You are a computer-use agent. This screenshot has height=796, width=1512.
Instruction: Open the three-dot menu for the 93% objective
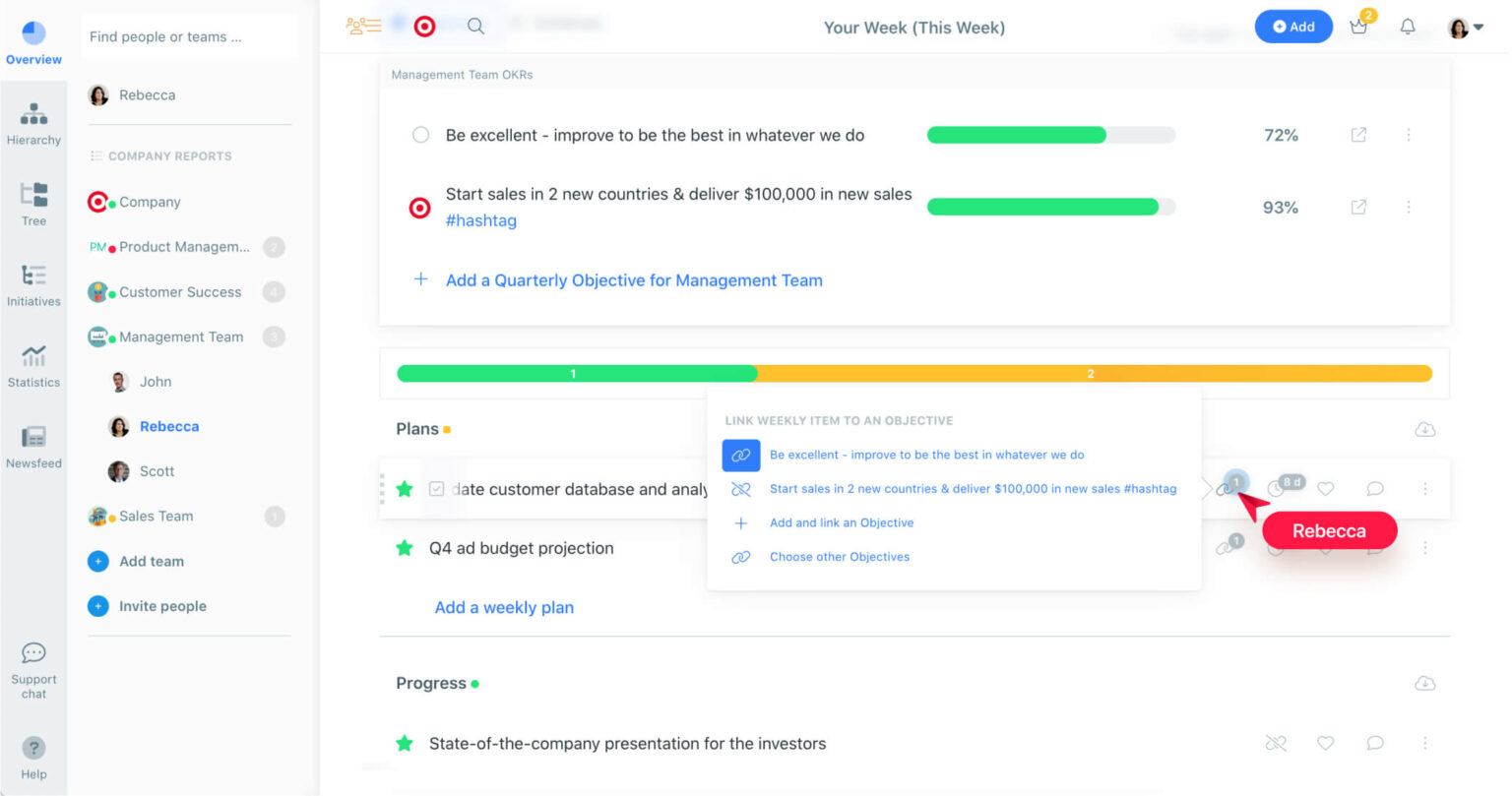[x=1409, y=207]
